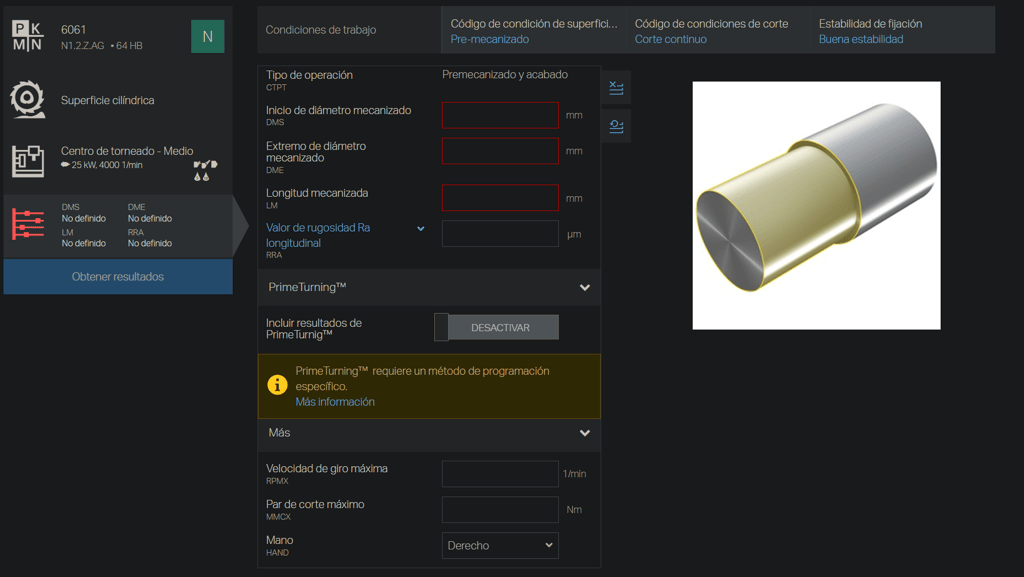Toggle the PrimeTurning DESACTIVAR switch

[496, 327]
